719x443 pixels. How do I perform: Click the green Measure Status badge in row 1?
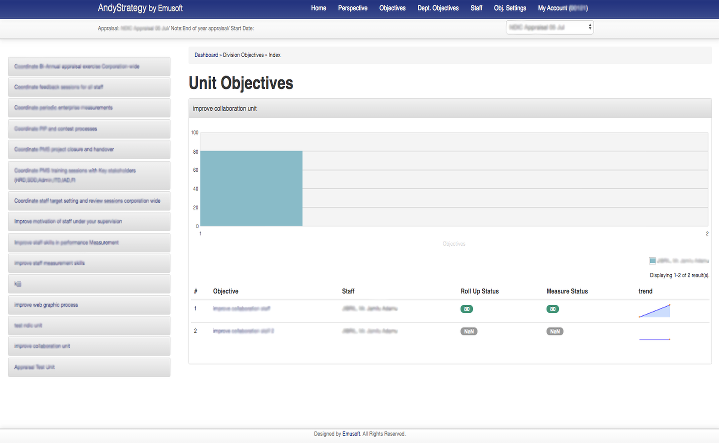click(x=553, y=309)
